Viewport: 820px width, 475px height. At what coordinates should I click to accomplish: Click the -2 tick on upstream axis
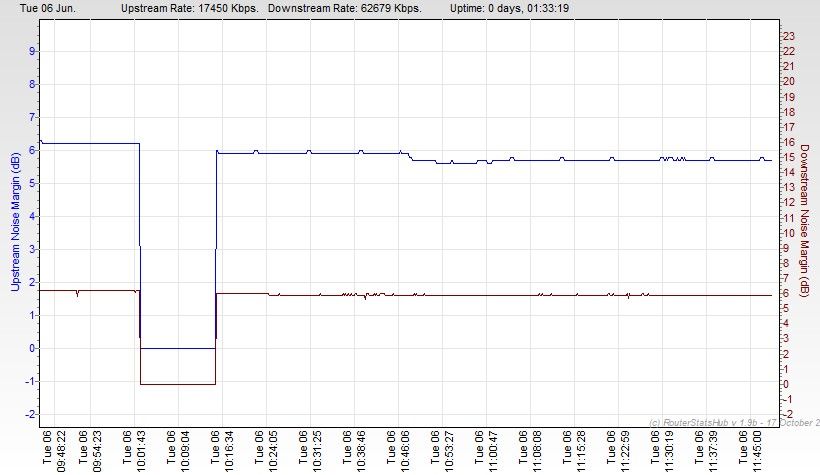(x=30, y=414)
